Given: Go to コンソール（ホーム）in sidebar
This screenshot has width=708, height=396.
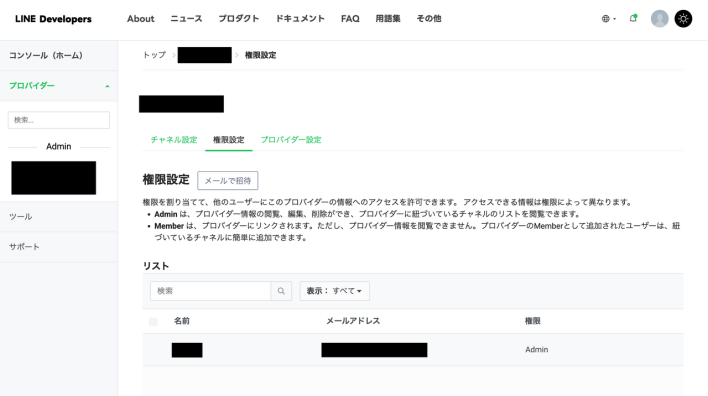Looking at the screenshot, I should (59, 56).
